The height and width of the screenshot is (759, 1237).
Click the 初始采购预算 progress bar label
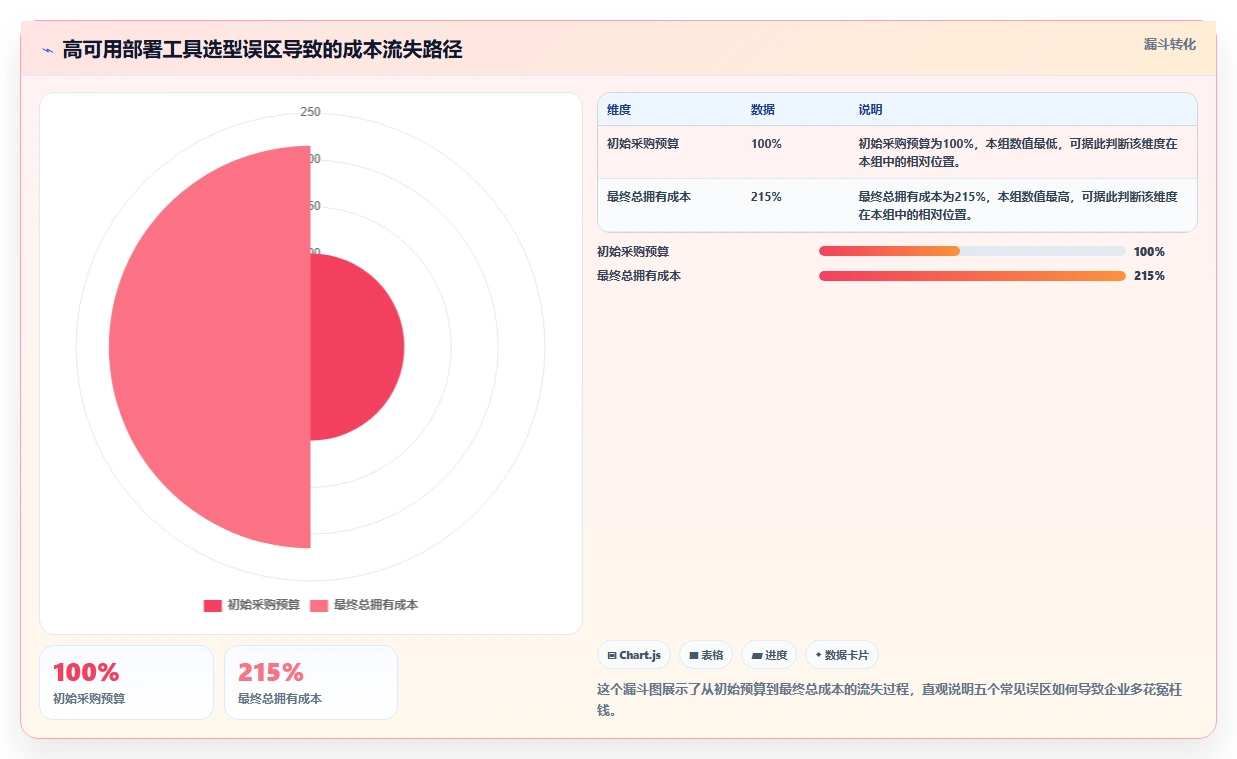633,252
